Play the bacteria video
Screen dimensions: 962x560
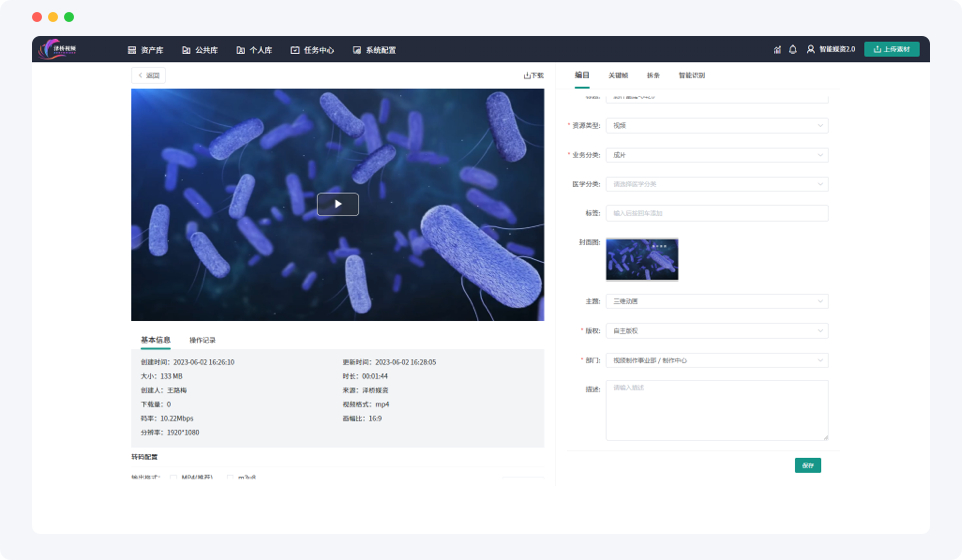337,204
